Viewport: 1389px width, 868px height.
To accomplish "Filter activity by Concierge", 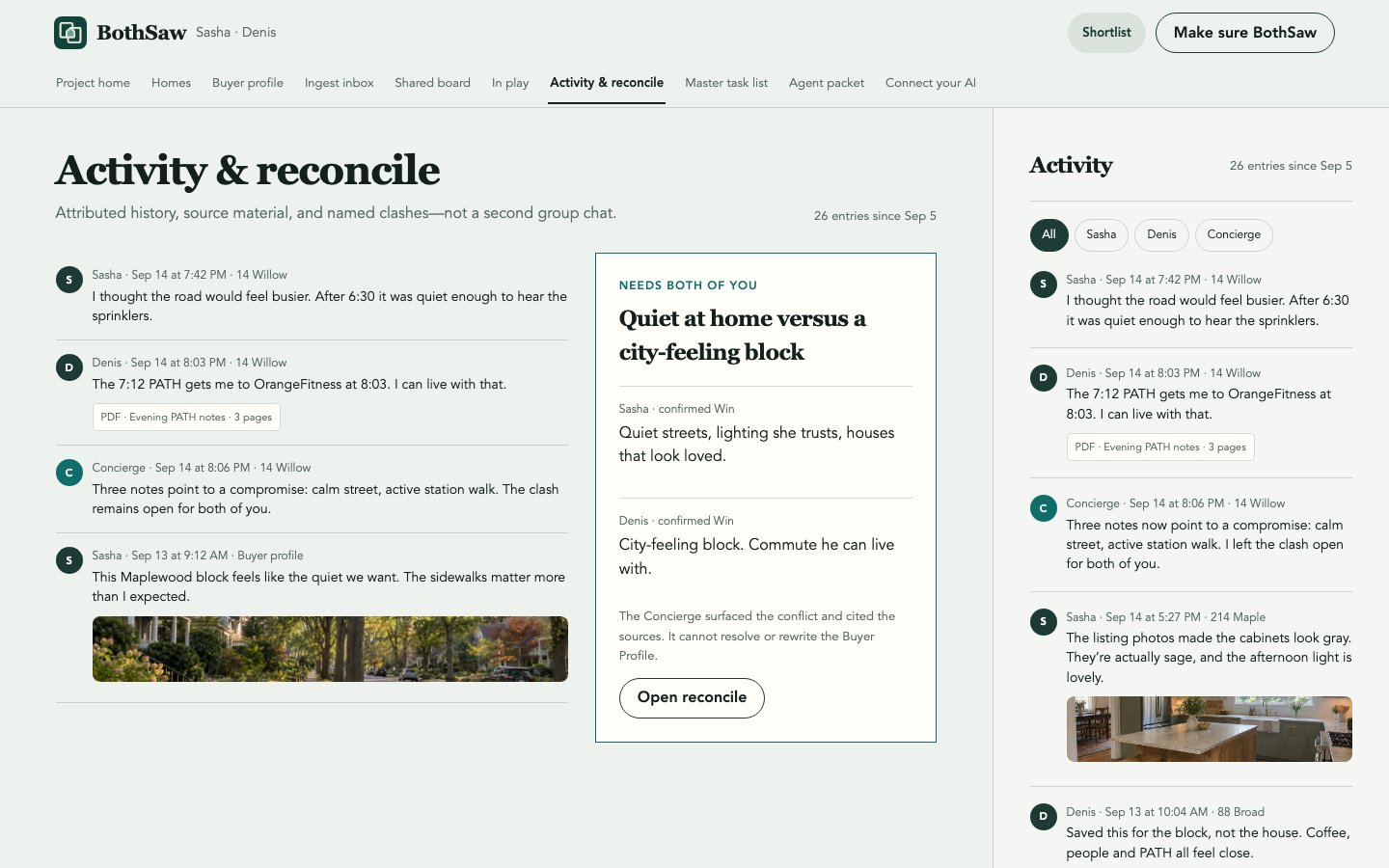I will click(1234, 234).
